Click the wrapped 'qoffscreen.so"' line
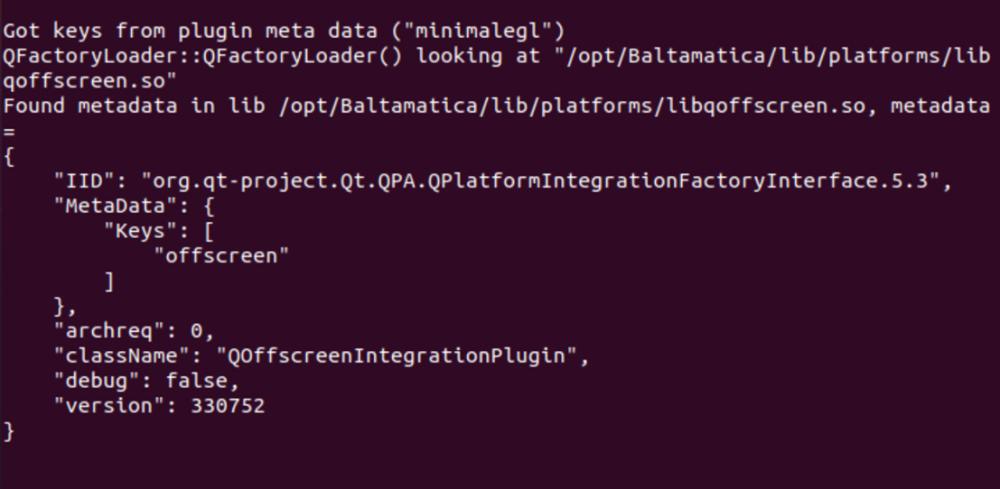The width and height of the screenshot is (1000, 489). click(x=90, y=80)
